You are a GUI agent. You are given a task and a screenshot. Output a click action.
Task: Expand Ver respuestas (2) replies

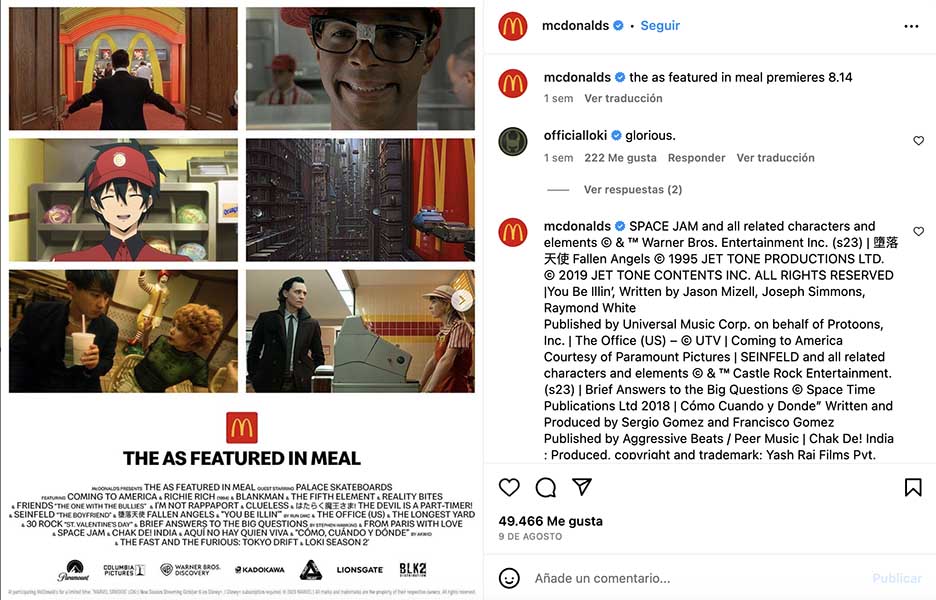tap(633, 189)
